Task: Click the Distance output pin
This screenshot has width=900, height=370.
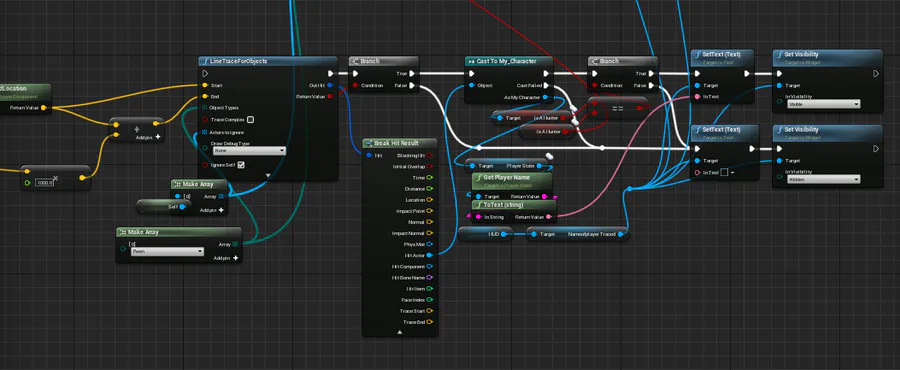Action: [429, 189]
